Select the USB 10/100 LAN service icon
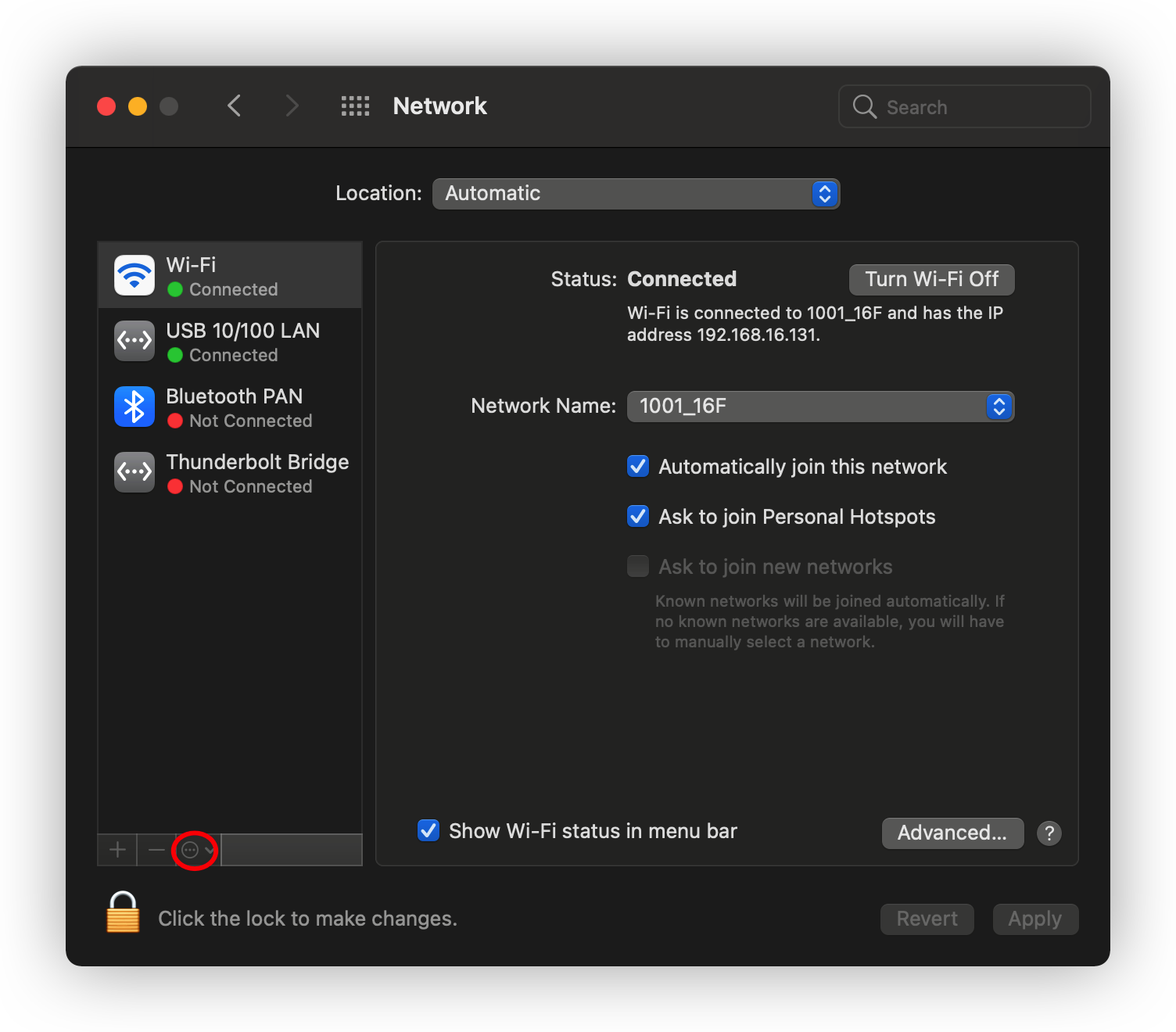1176x1032 pixels. [134, 341]
